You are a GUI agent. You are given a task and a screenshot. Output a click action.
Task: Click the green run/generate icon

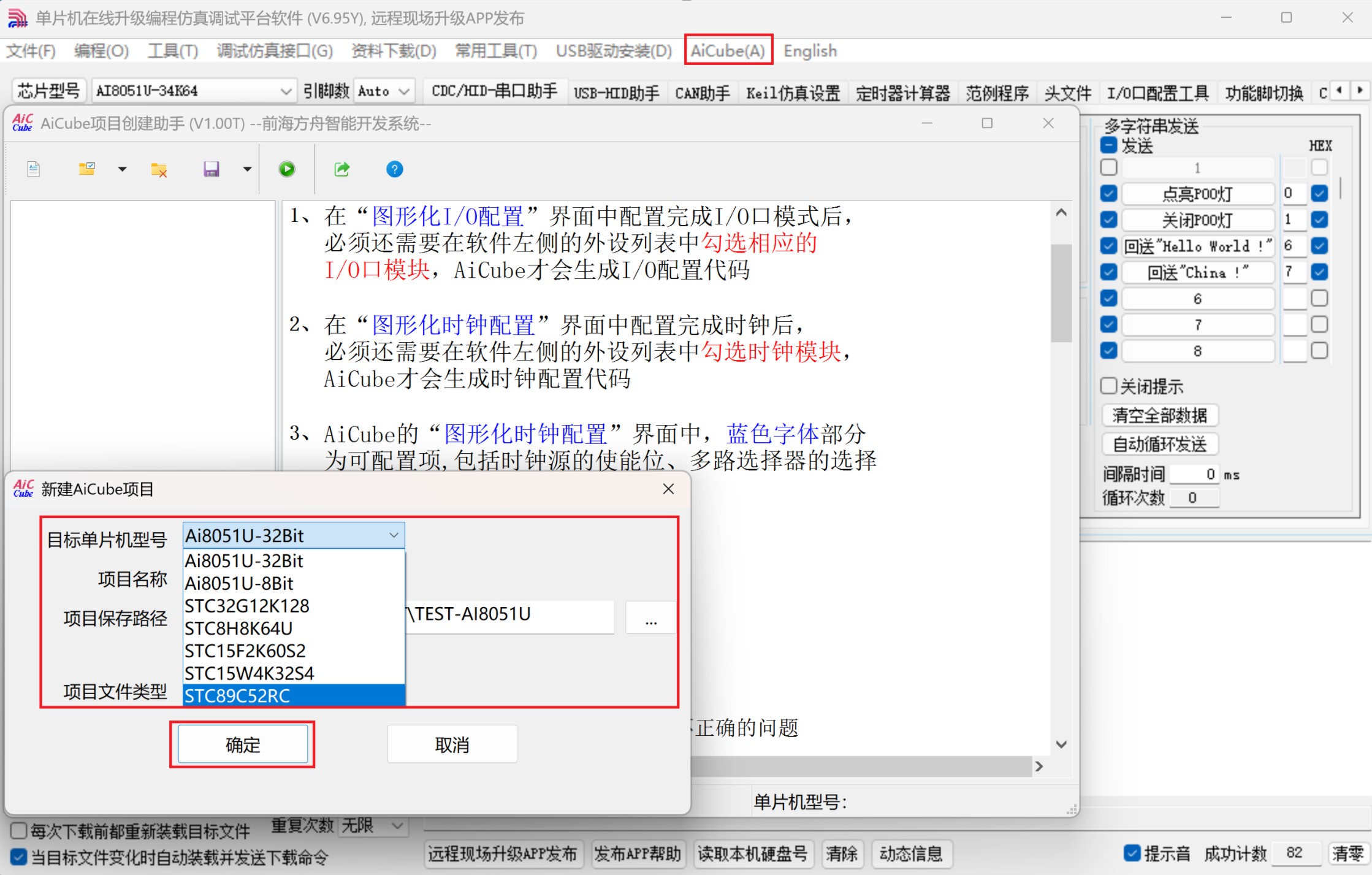coord(287,169)
